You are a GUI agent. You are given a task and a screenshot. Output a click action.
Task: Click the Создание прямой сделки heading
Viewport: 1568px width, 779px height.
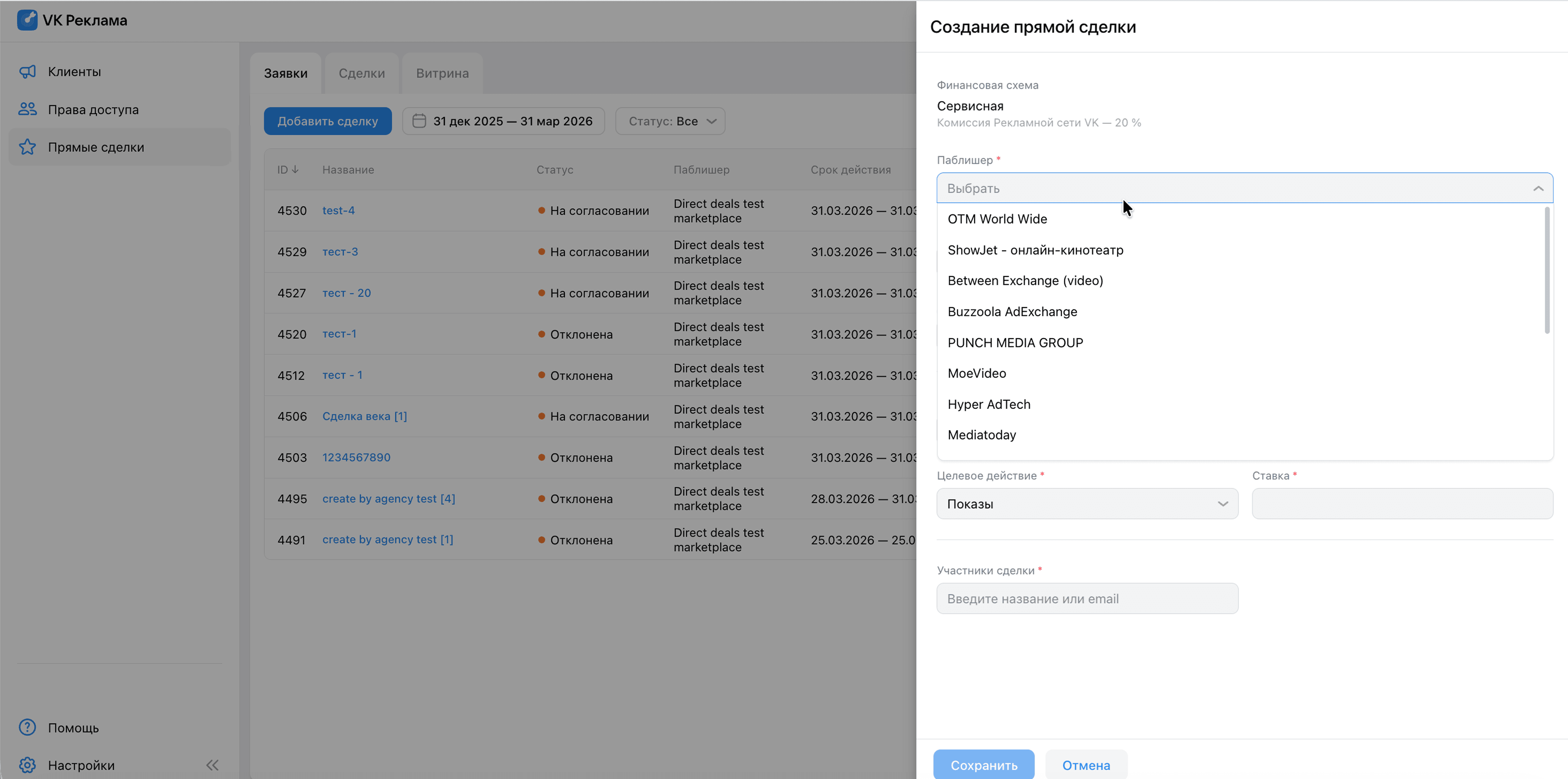click(x=1033, y=27)
